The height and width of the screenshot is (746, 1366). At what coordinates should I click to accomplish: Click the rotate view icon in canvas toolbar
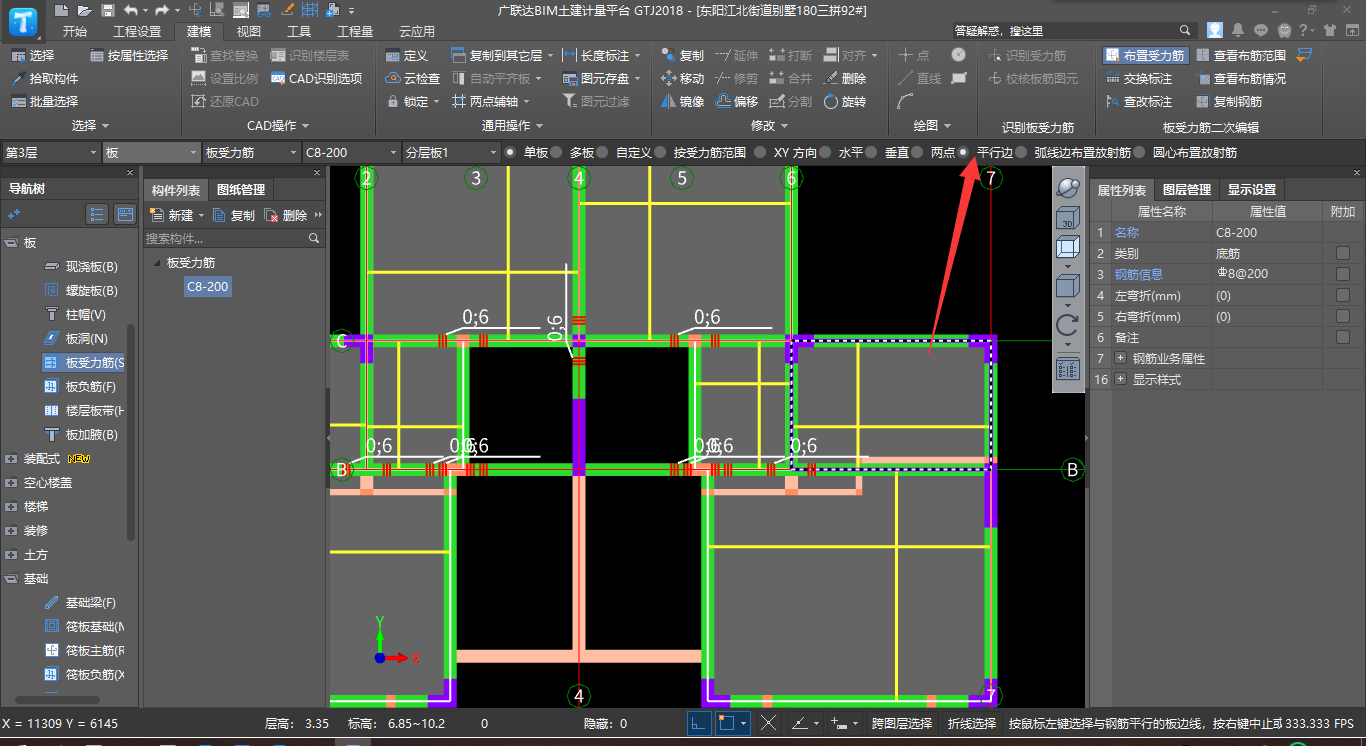click(1067, 324)
